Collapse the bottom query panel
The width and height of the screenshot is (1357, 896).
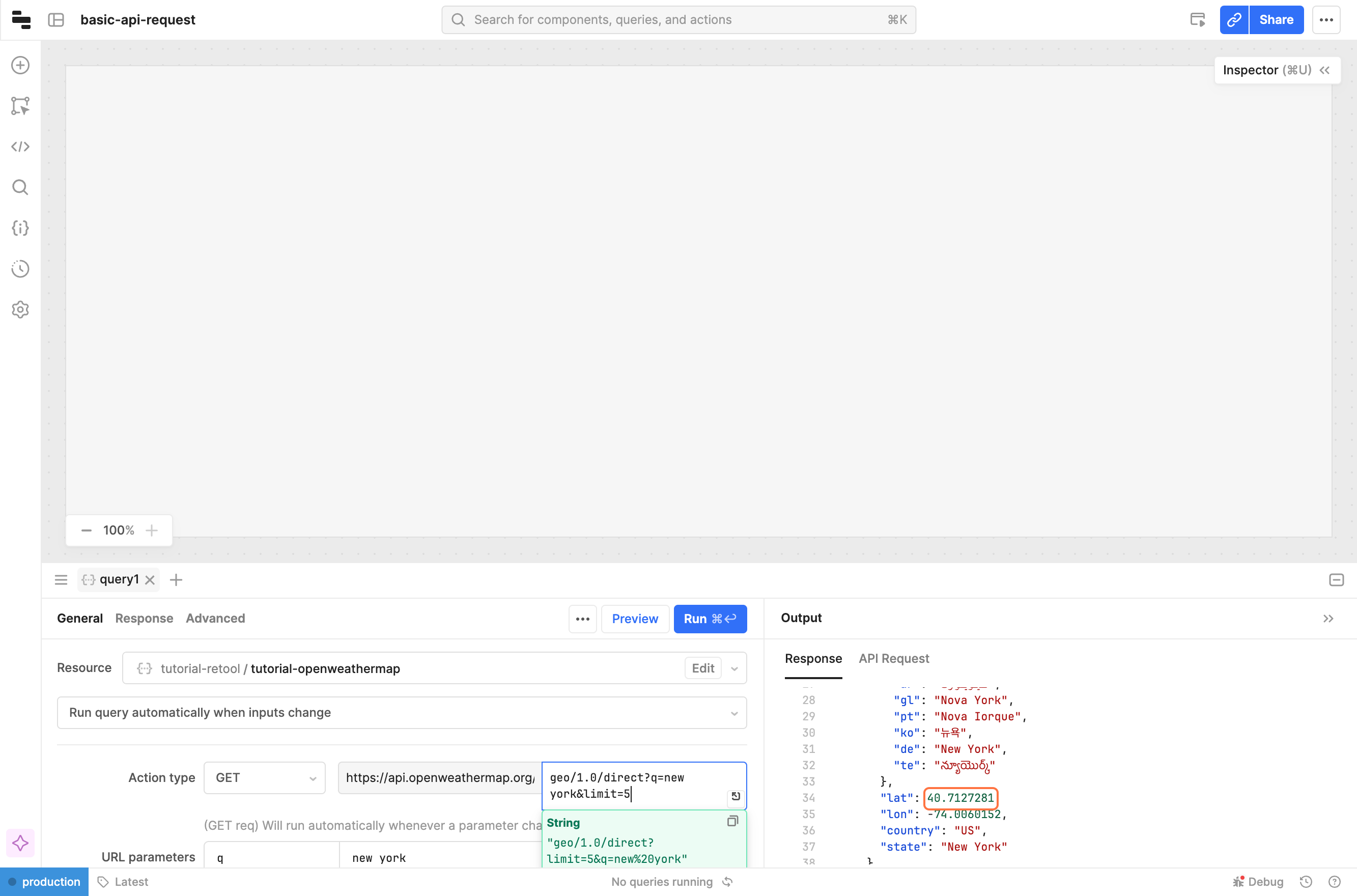pyautogui.click(x=1336, y=580)
